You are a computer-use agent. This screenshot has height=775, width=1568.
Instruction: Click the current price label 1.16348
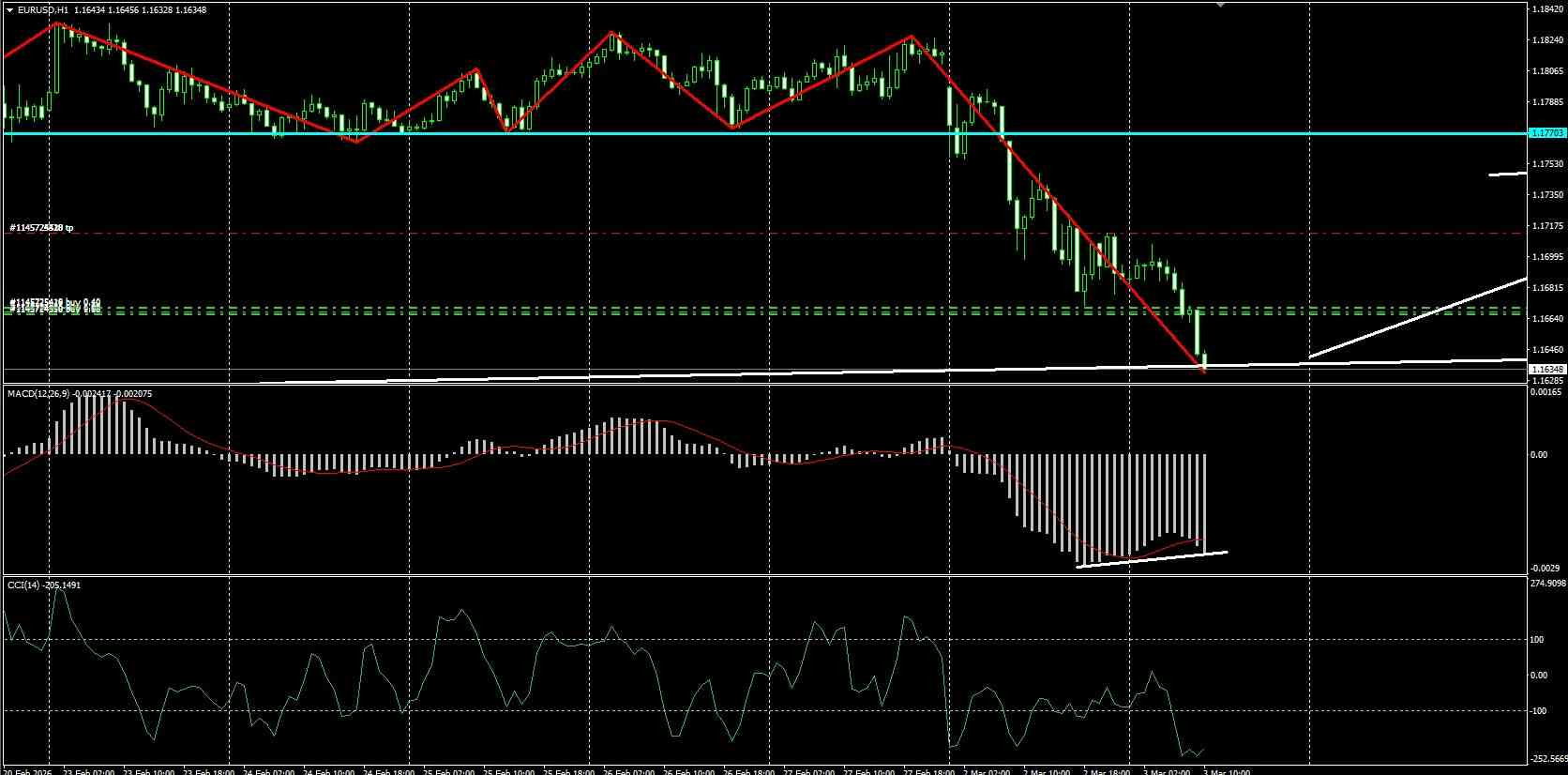point(1547,370)
